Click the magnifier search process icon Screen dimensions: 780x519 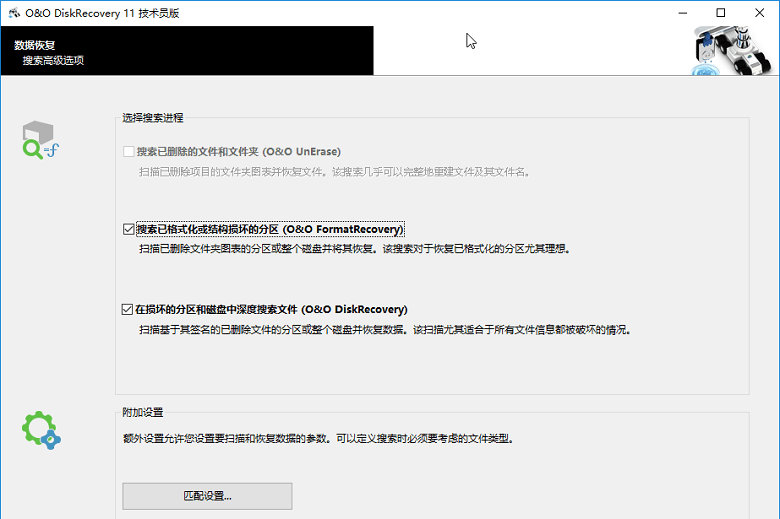click(40, 140)
